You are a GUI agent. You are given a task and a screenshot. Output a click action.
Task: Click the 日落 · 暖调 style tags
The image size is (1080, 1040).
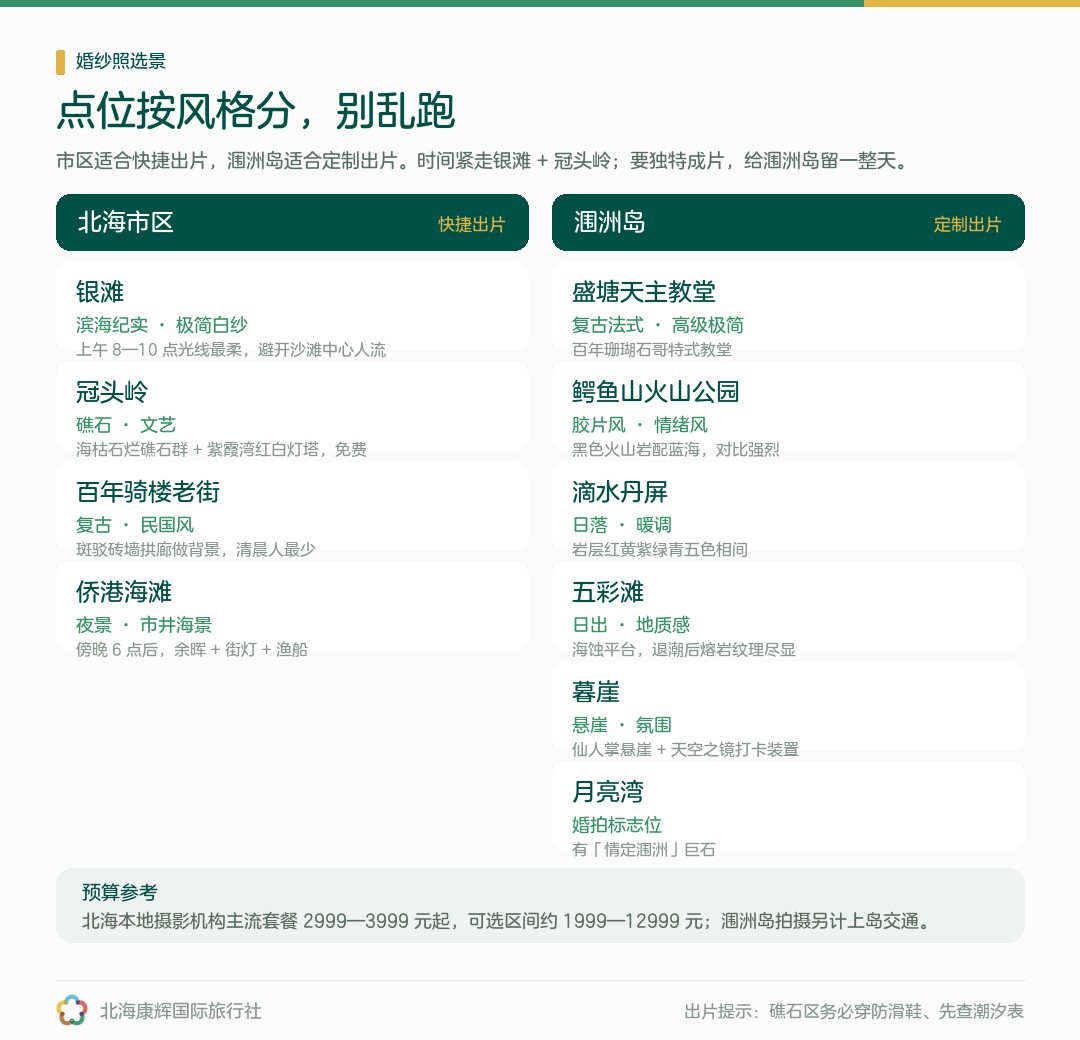click(x=622, y=525)
